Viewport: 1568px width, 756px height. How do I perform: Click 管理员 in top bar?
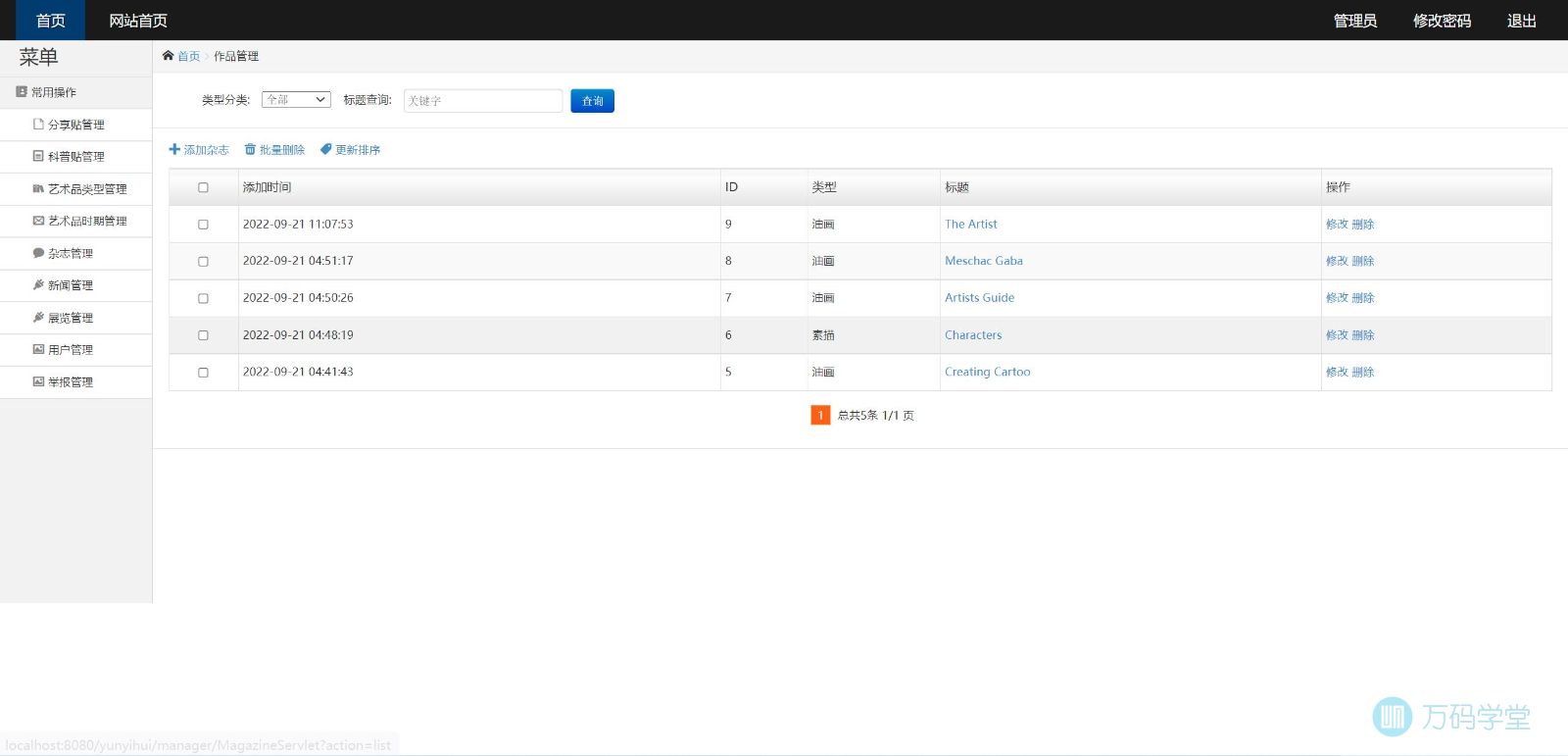1355,21
